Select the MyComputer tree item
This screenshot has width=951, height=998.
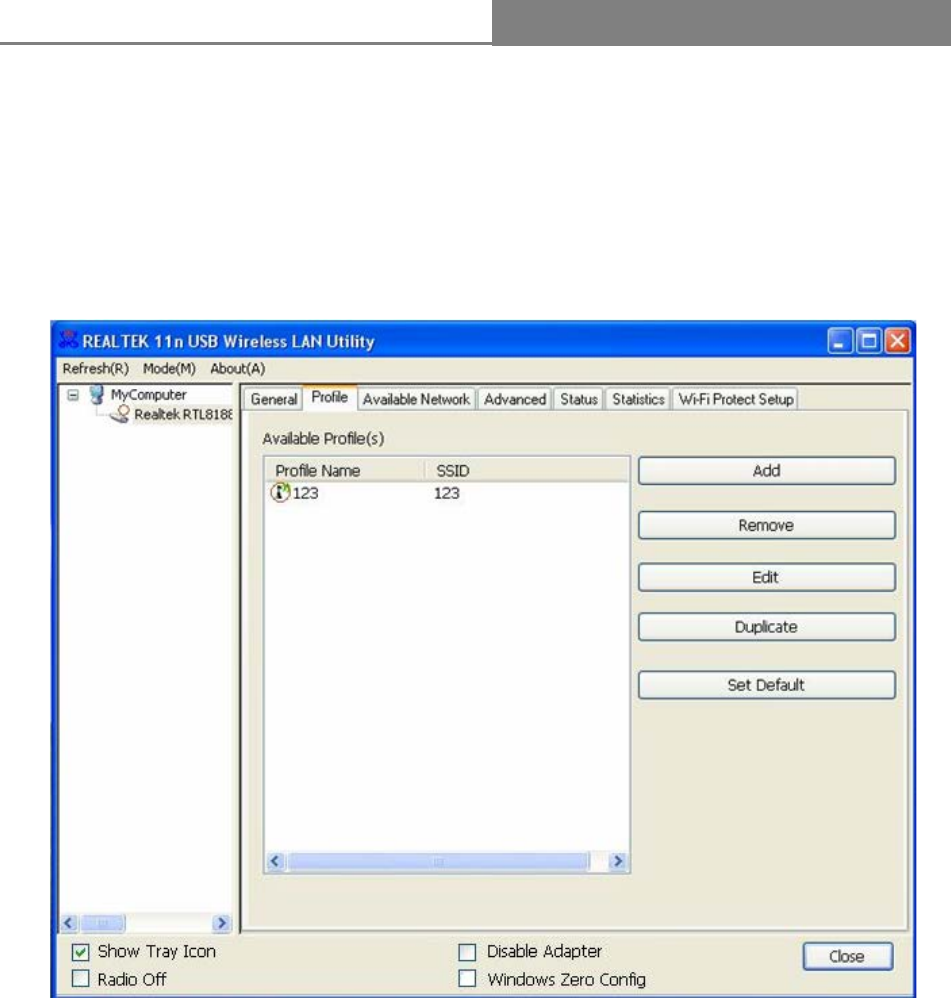148,395
